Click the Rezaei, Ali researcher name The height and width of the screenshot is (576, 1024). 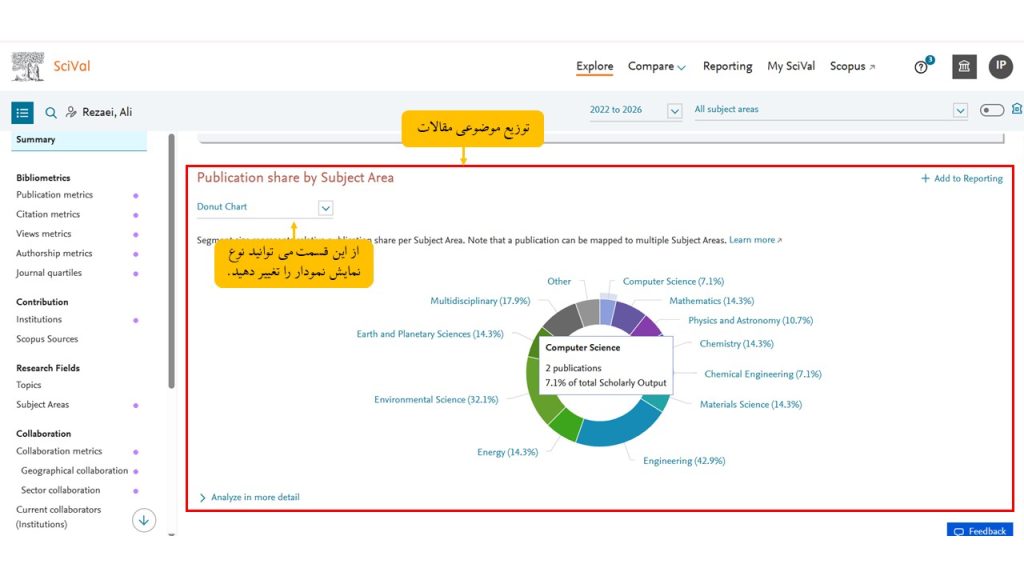tap(107, 112)
